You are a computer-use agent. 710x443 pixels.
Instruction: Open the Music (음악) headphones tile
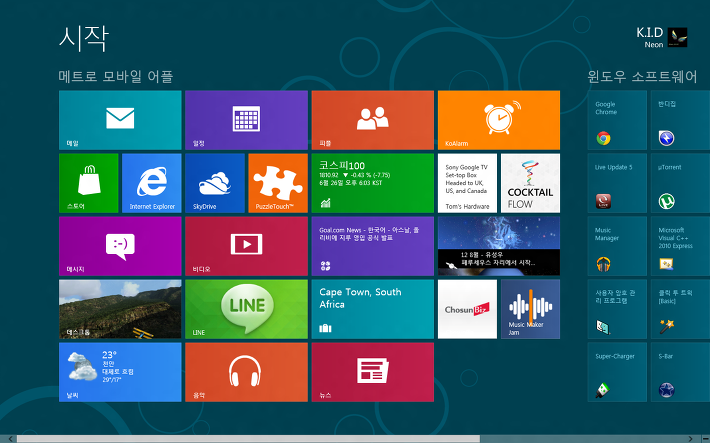pos(246,372)
